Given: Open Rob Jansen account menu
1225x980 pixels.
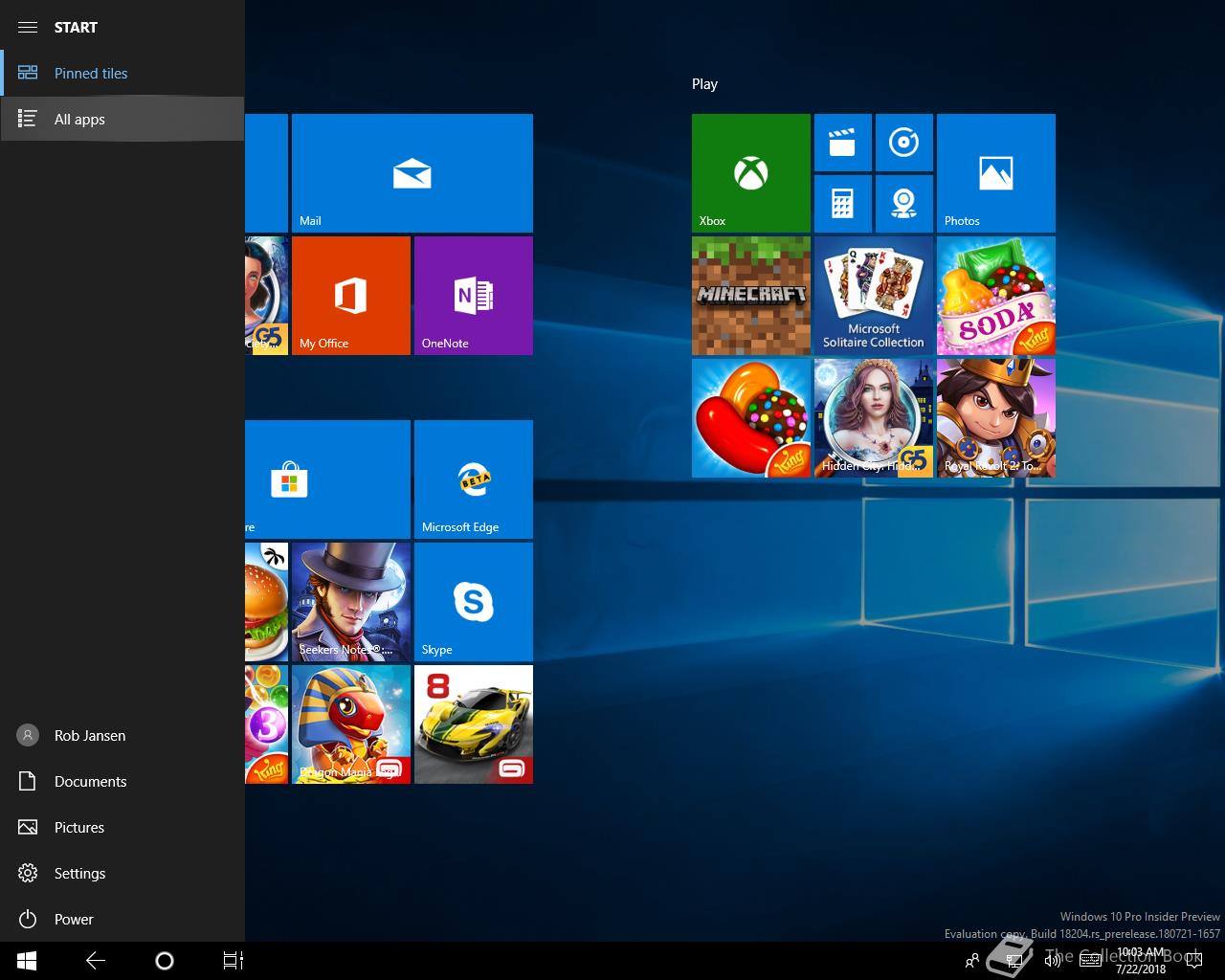Looking at the screenshot, I should click(x=89, y=736).
